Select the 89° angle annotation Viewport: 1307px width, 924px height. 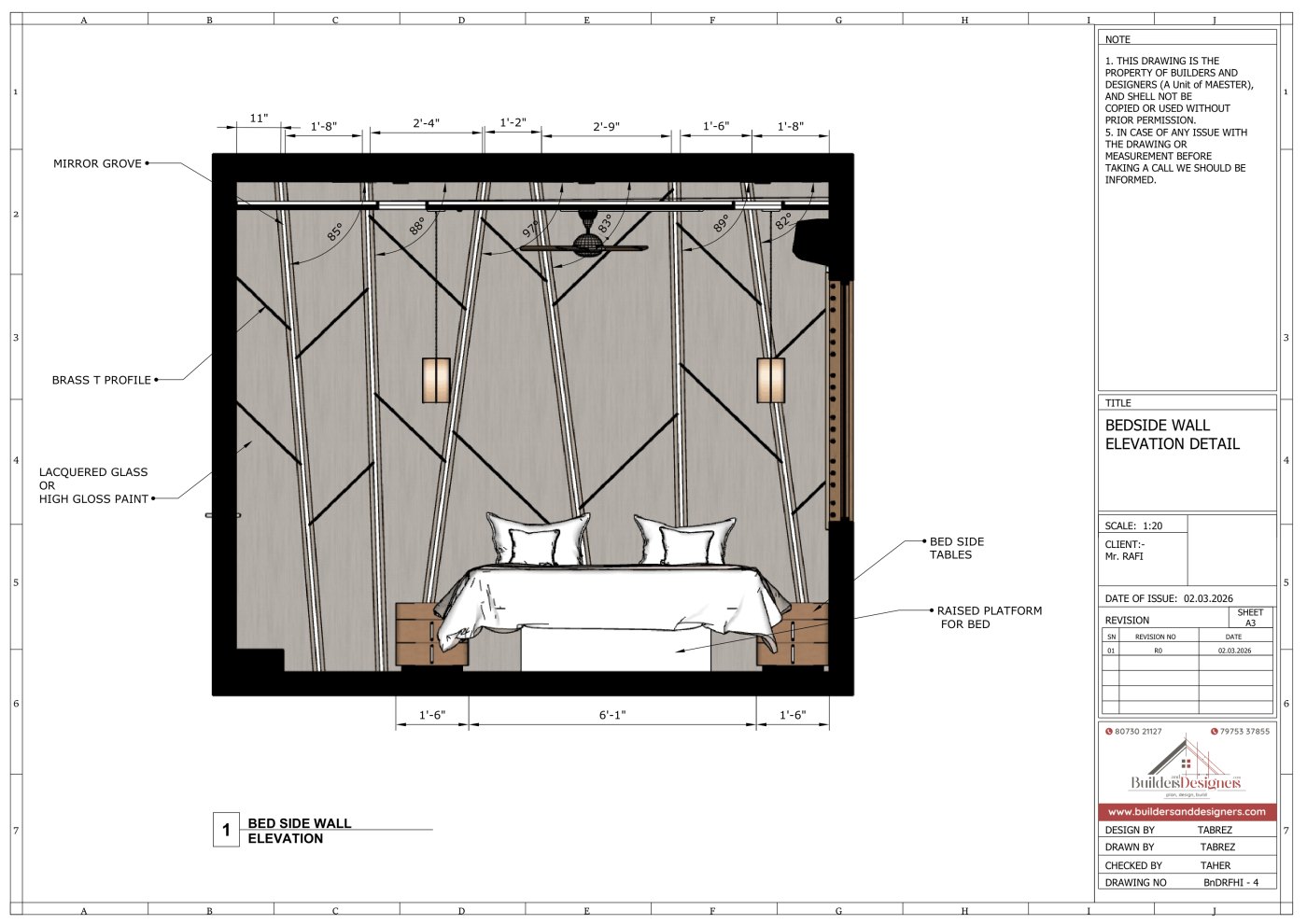point(720,223)
